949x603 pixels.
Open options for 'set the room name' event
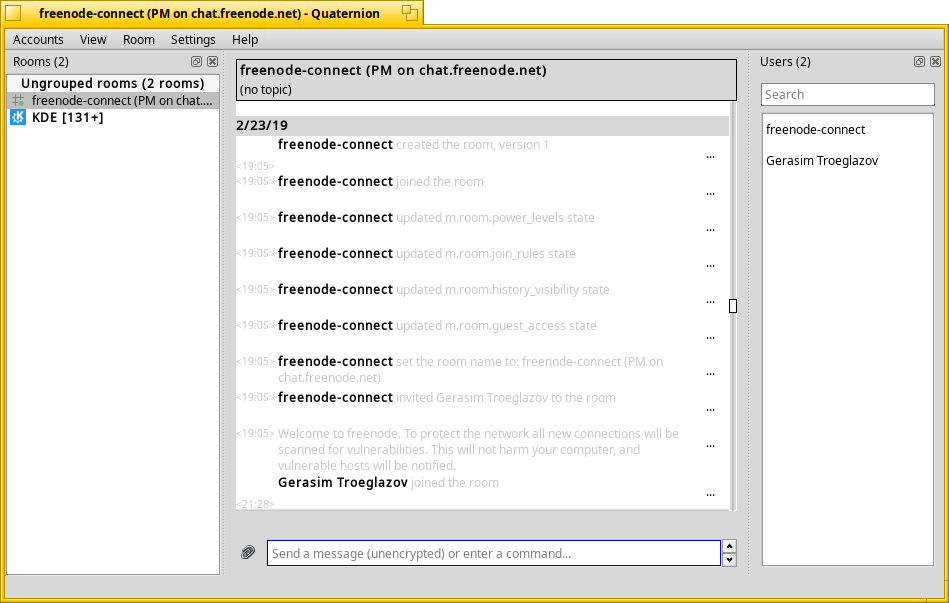[711, 374]
